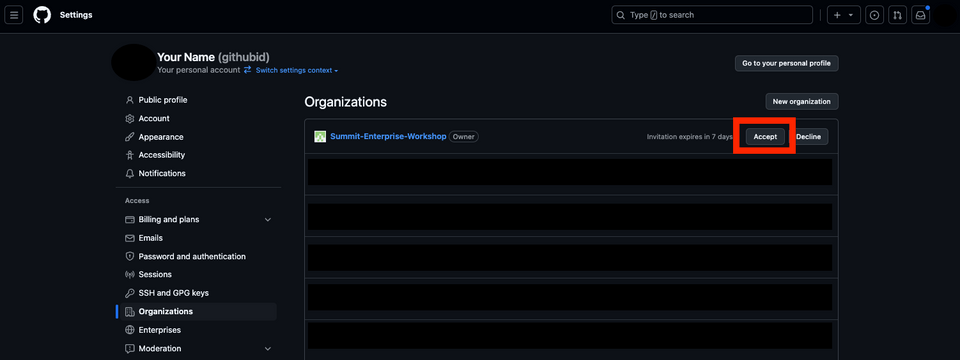Viewport: 960px width, 360px height.
Task: Click the bell icon beside Notifications
Action: (x=129, y=173)
